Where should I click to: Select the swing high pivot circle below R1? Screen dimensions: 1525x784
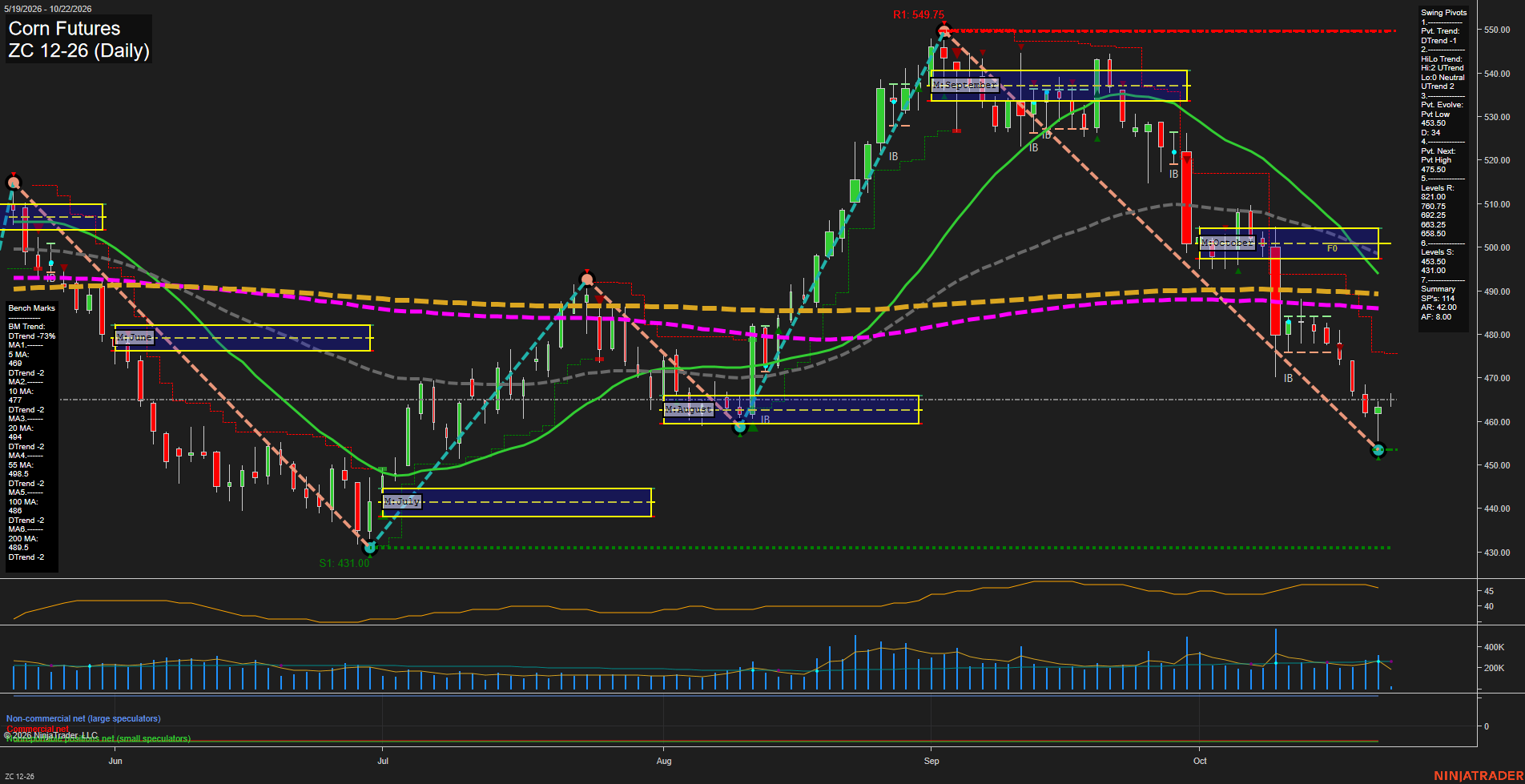[x=944, y=31]
